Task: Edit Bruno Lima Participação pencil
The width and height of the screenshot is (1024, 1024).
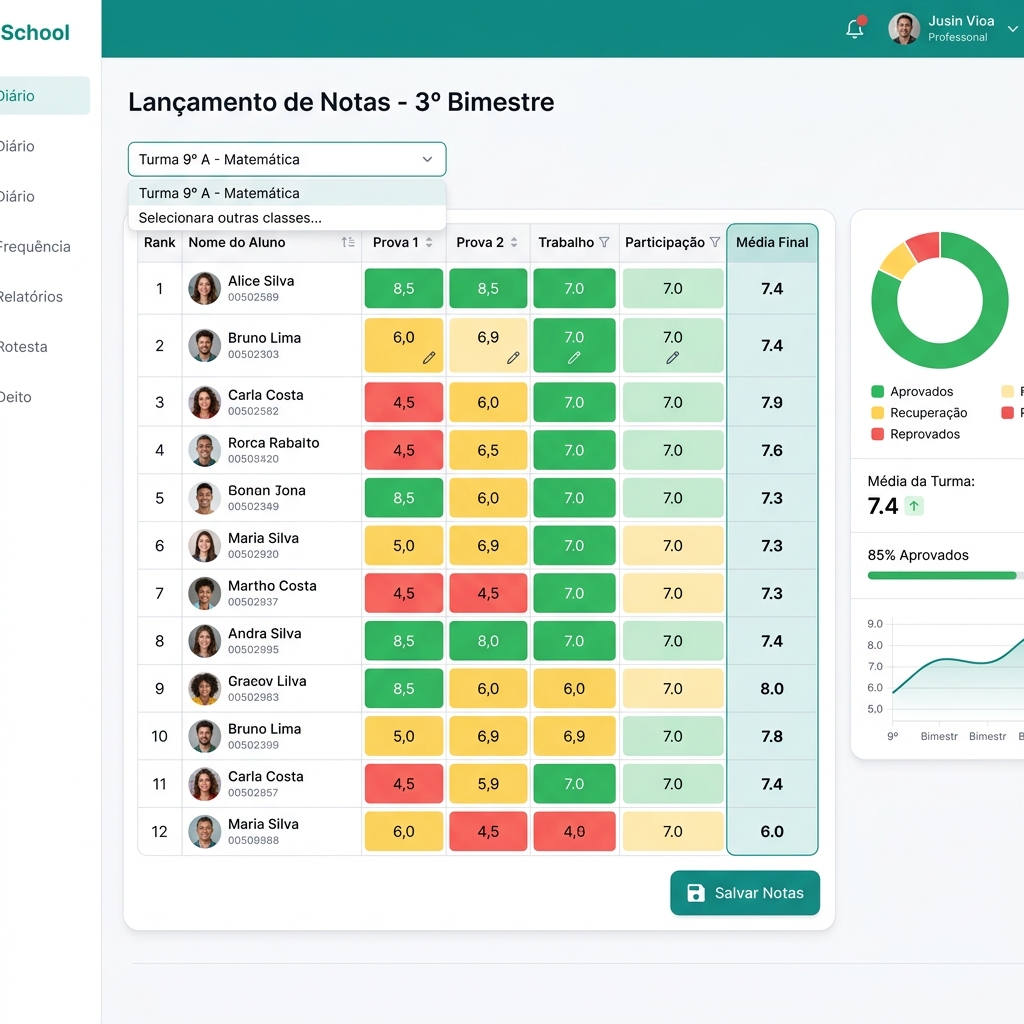Action: [x=673, y=358]
